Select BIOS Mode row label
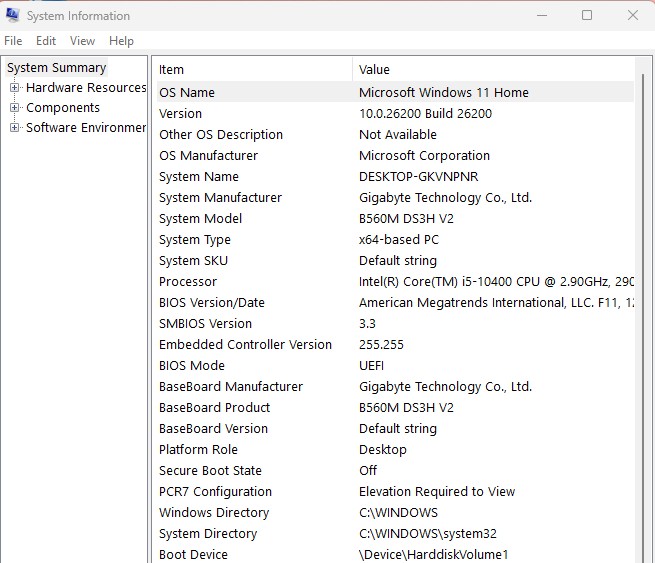 point(191,365)
